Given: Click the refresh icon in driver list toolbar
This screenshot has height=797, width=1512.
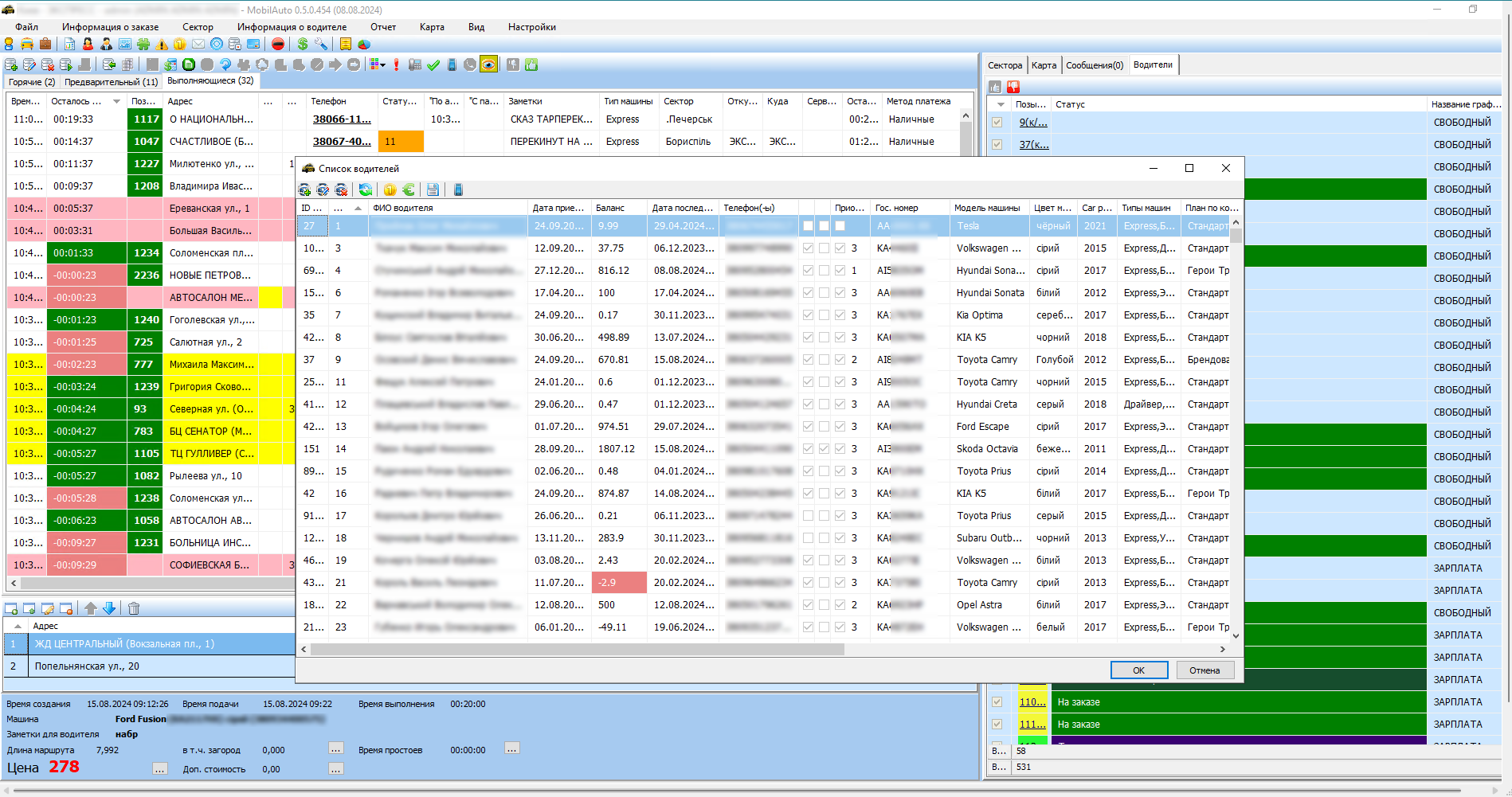Looking at the screenshot, I should [x=365, y=189].
